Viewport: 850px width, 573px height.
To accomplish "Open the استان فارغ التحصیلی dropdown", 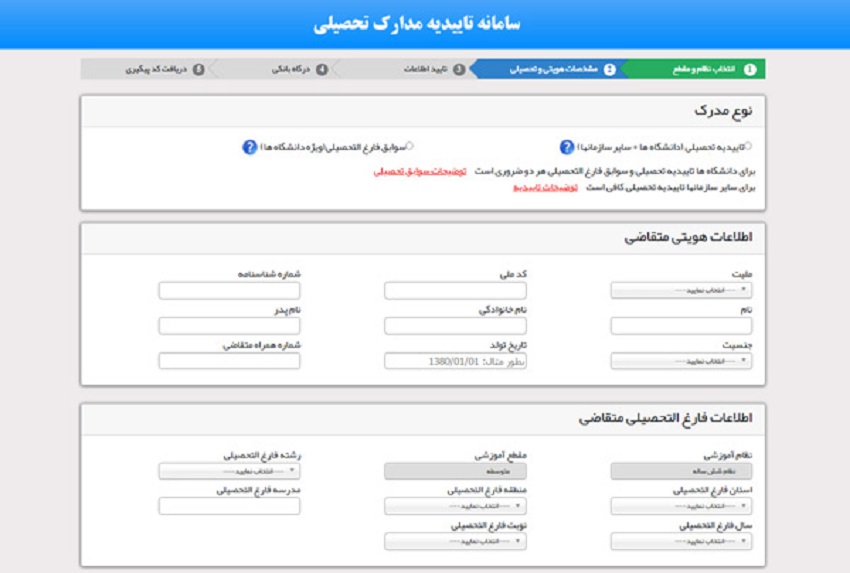I will [681, 506].
